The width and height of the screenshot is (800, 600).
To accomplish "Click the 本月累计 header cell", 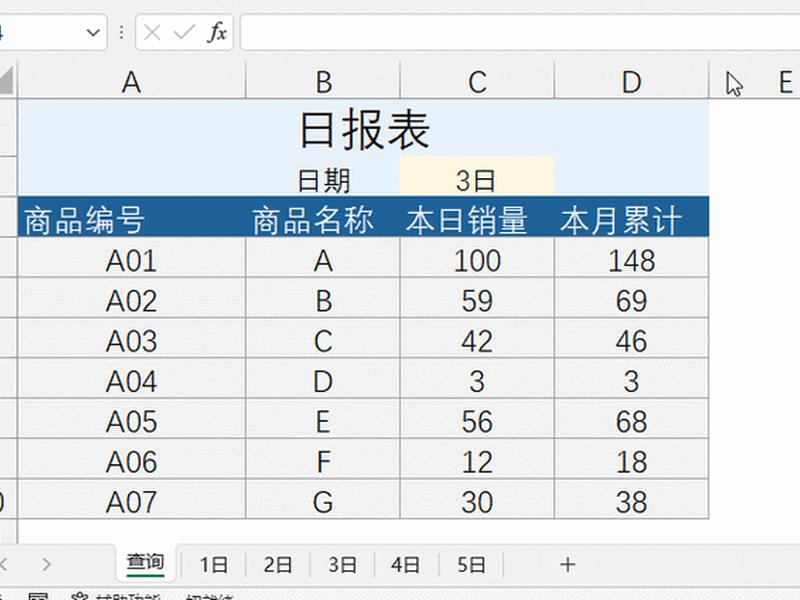I will (632, 217).
